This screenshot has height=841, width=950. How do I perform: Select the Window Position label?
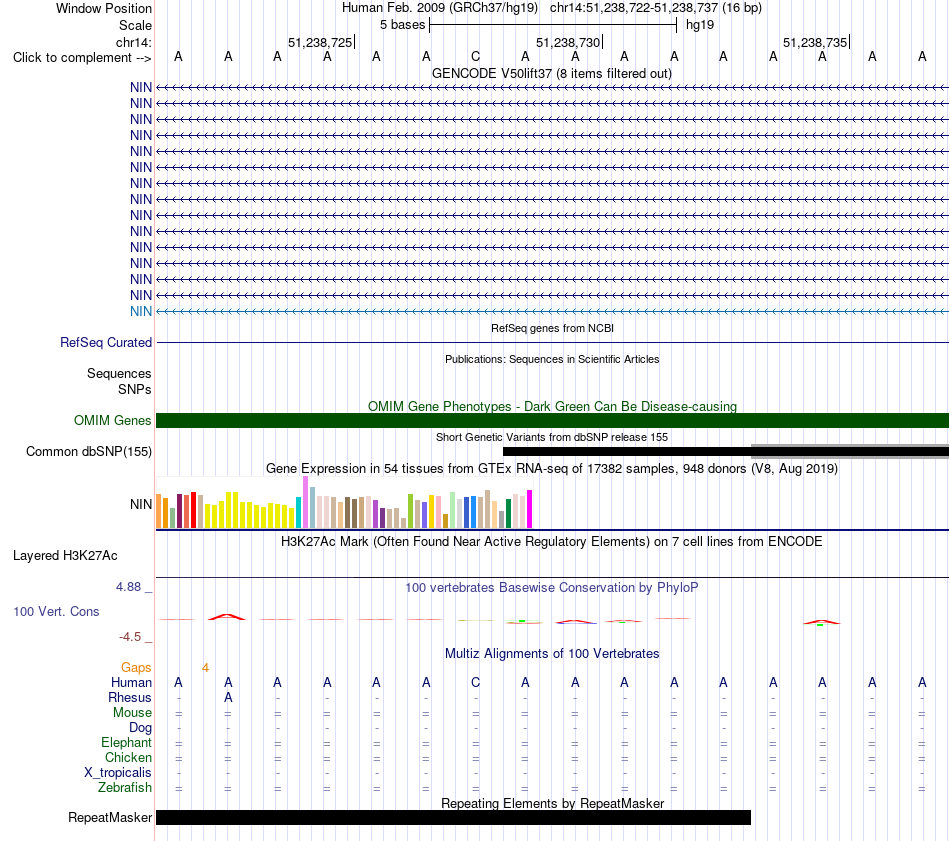(x=104, y=8)
